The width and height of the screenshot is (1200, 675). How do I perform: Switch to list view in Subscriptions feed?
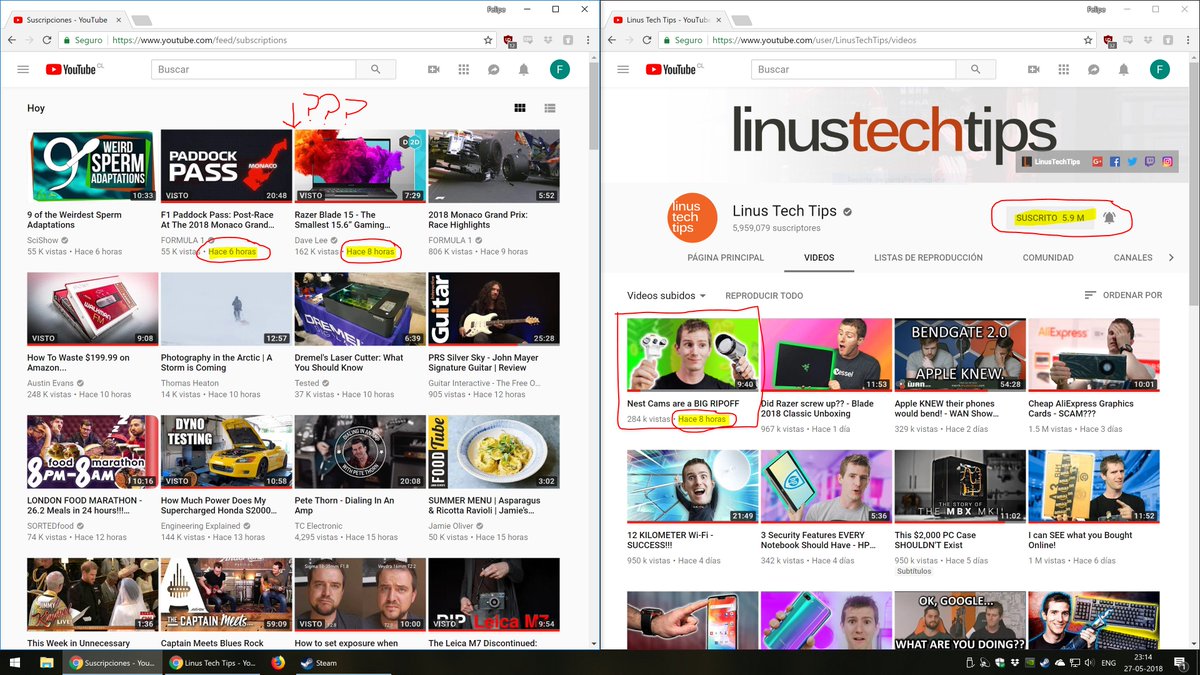tap(550, 108)
